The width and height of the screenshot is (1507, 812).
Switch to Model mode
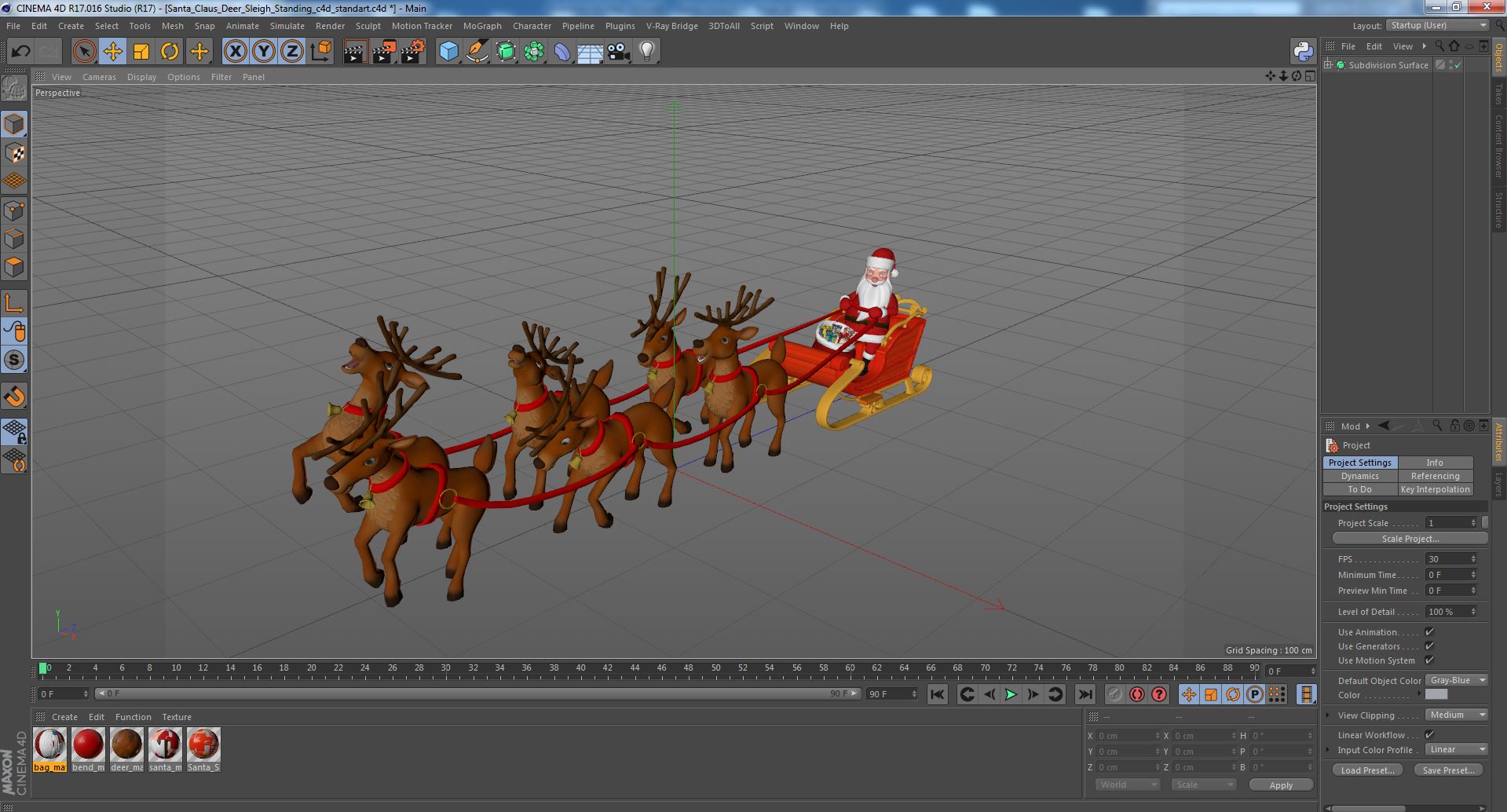[14, 124]
